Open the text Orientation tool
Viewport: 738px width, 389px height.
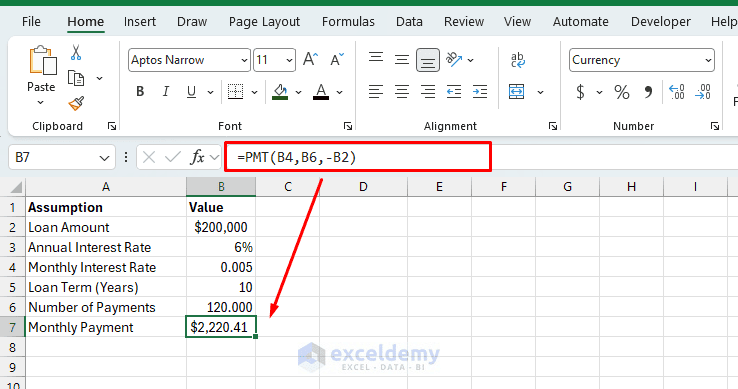pos(454,60)
